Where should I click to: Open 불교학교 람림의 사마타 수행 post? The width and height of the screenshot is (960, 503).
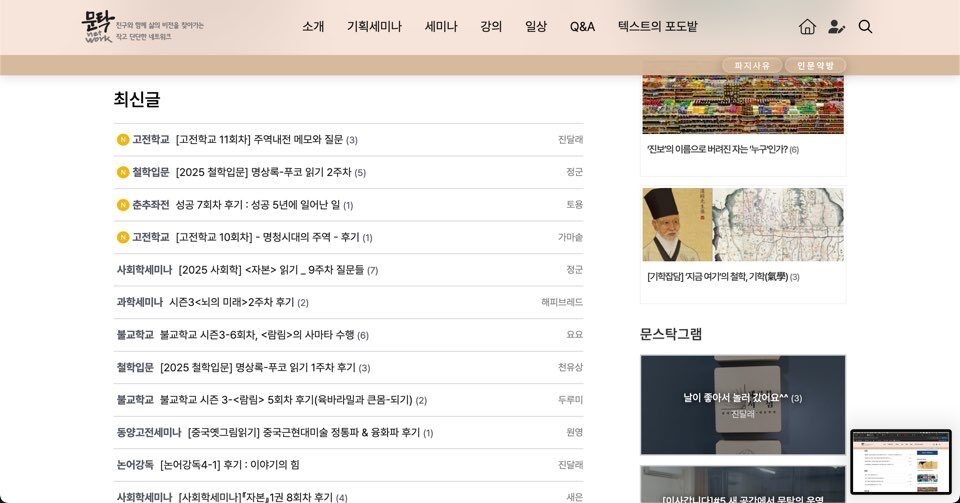257,335
